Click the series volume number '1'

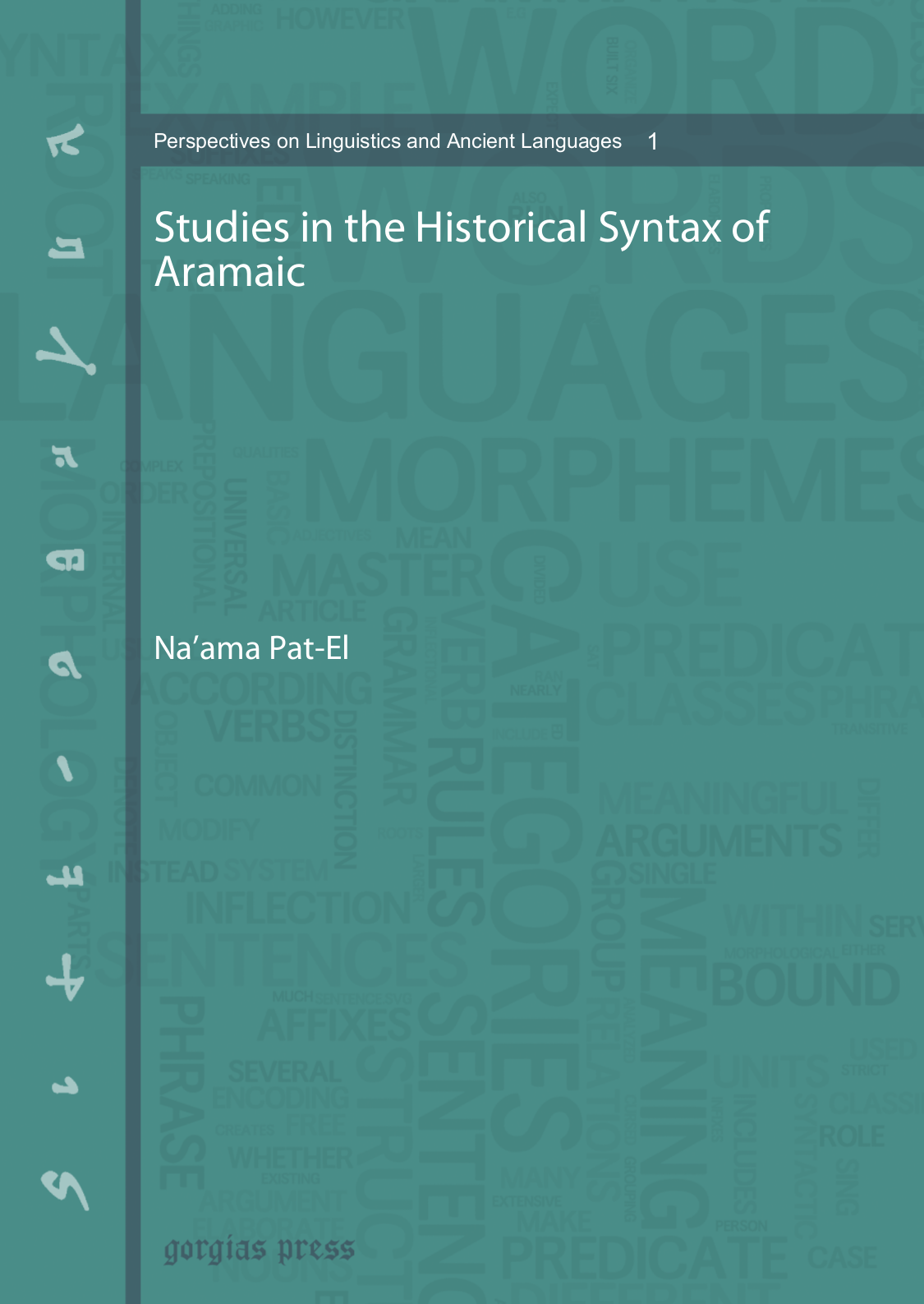click(x=653, y=142)
